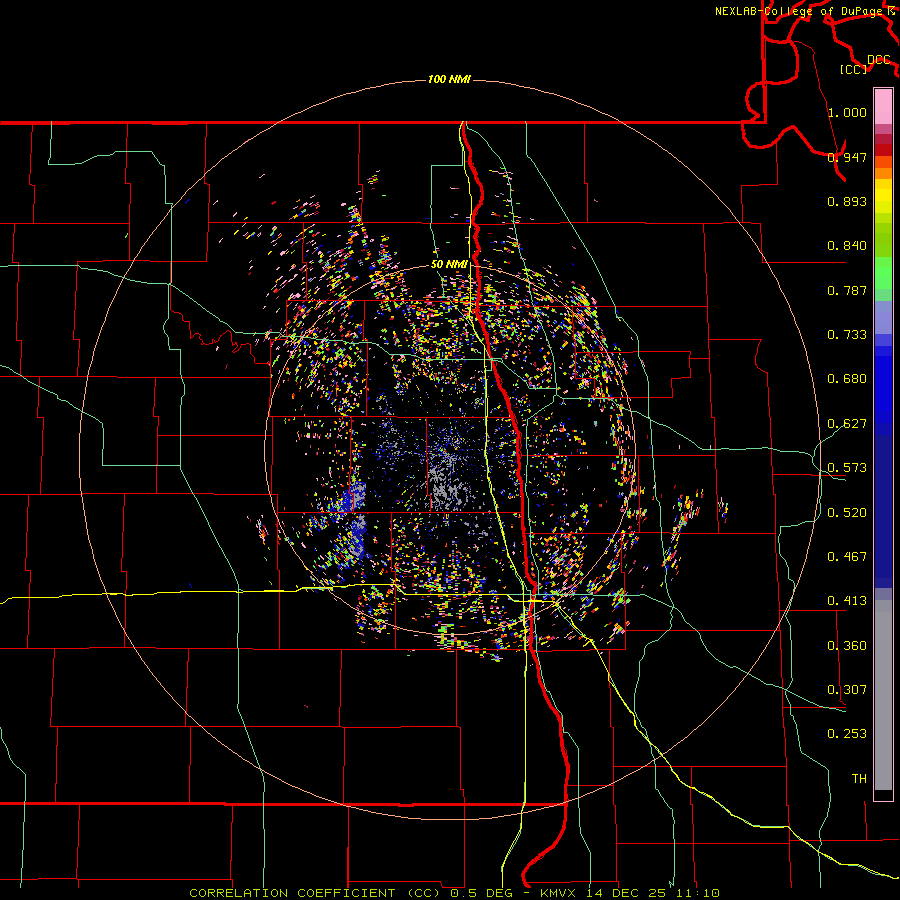Select the 0.733 scale value
The height and width of the screenshot is (900, 900).
tap(847, 335)
